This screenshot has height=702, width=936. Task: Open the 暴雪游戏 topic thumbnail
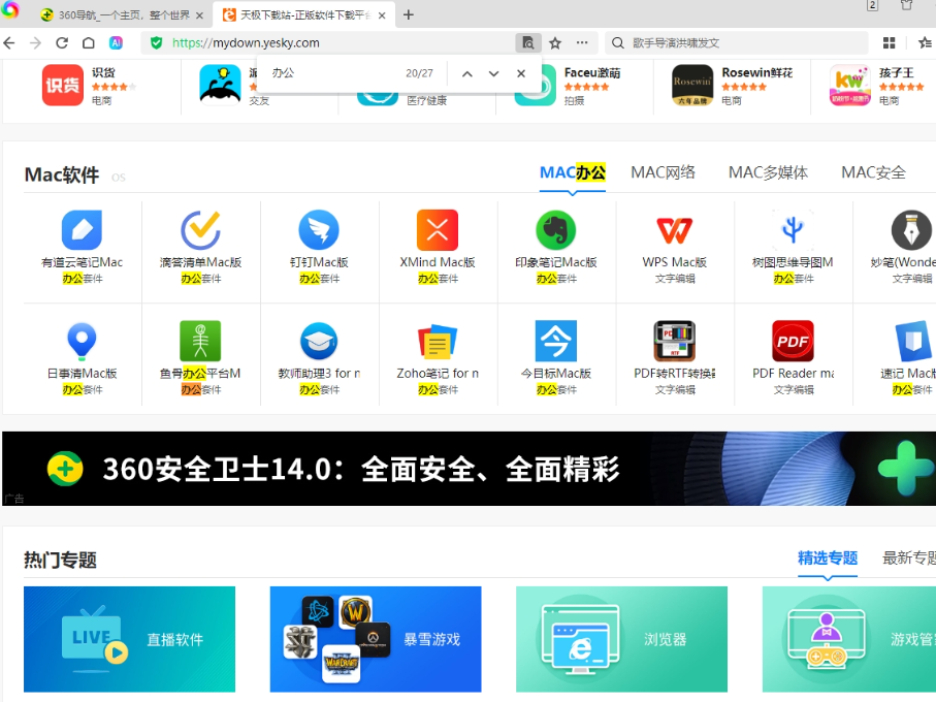click(375, 639)
